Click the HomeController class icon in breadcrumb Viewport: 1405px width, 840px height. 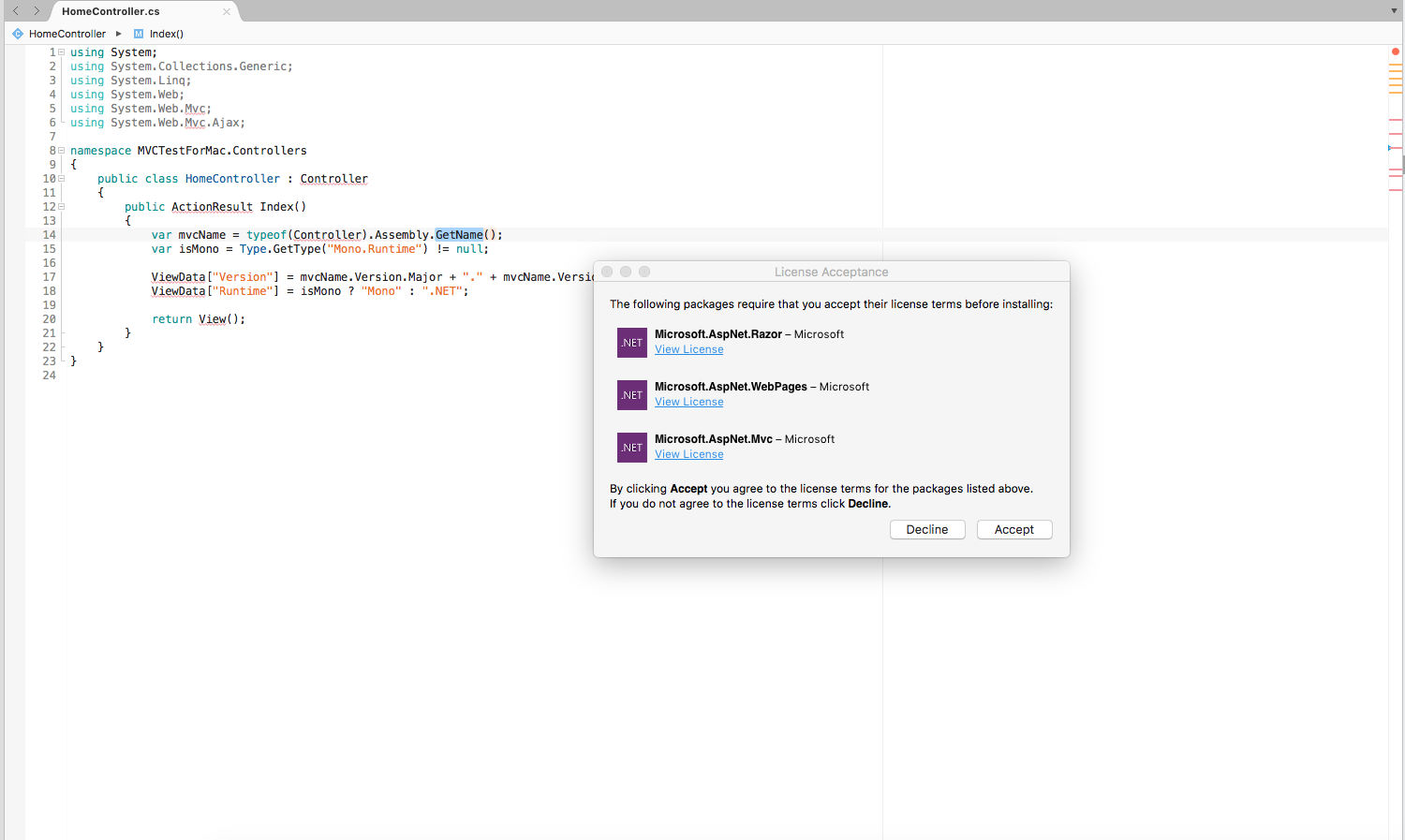pyautogui.click(x=18, y=34)
